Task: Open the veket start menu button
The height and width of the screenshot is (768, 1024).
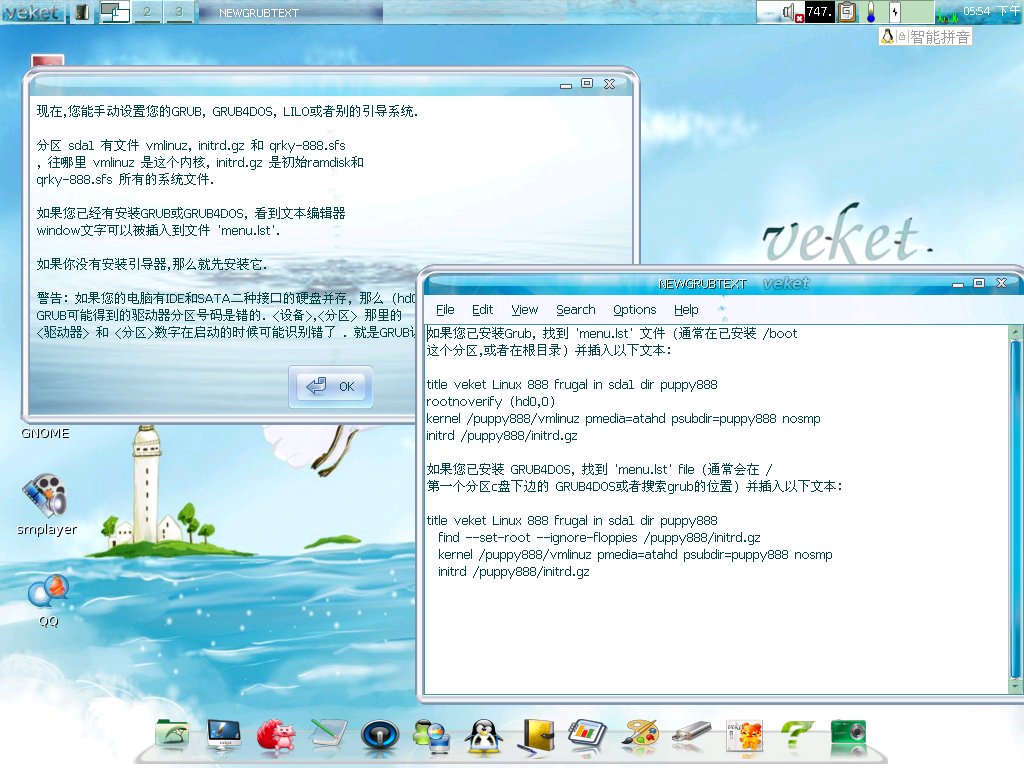Action: coord(33,12)
